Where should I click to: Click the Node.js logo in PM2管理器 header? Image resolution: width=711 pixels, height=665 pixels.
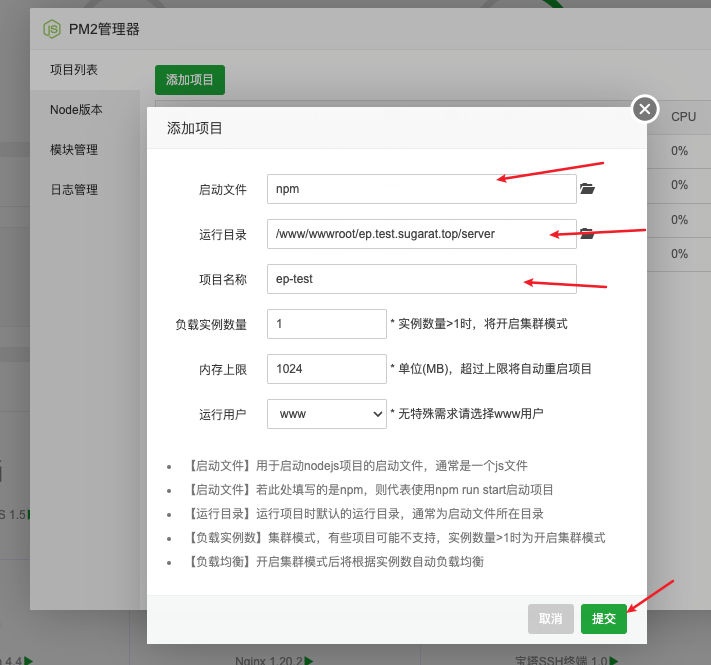52,29
